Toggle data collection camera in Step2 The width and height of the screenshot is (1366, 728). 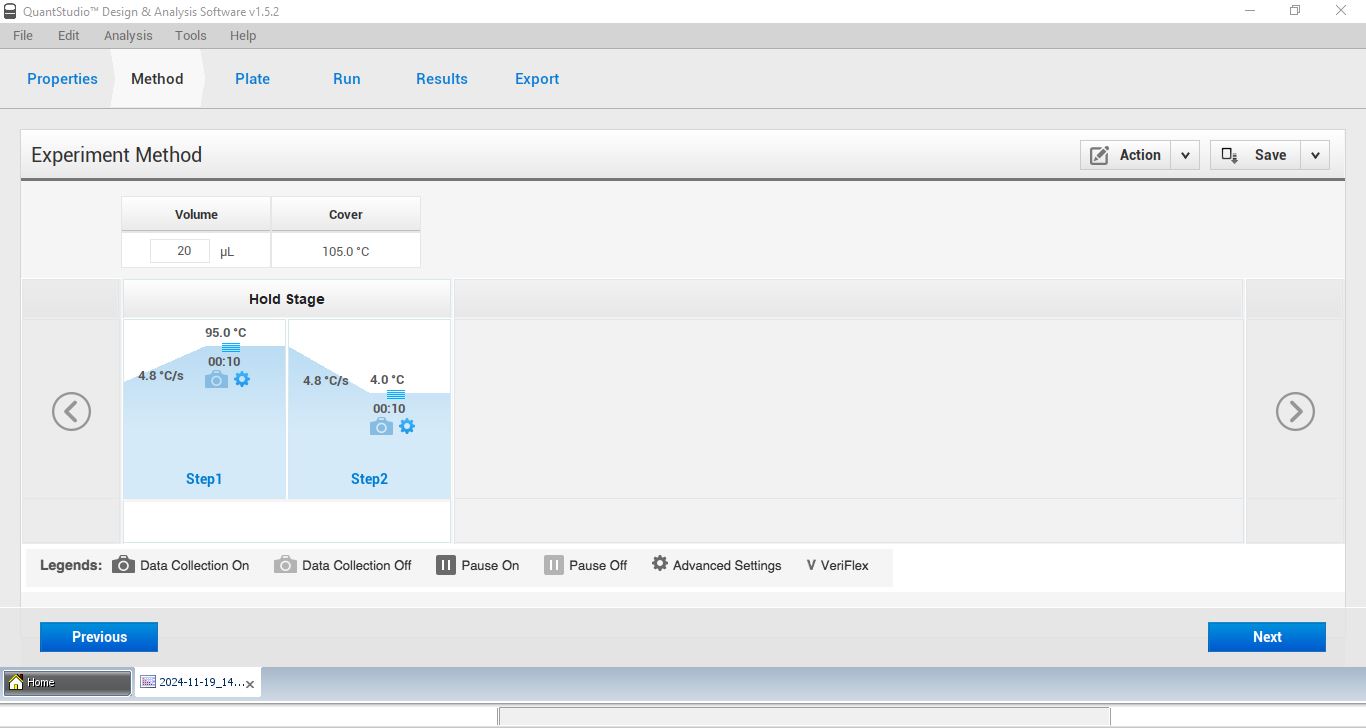381,427
